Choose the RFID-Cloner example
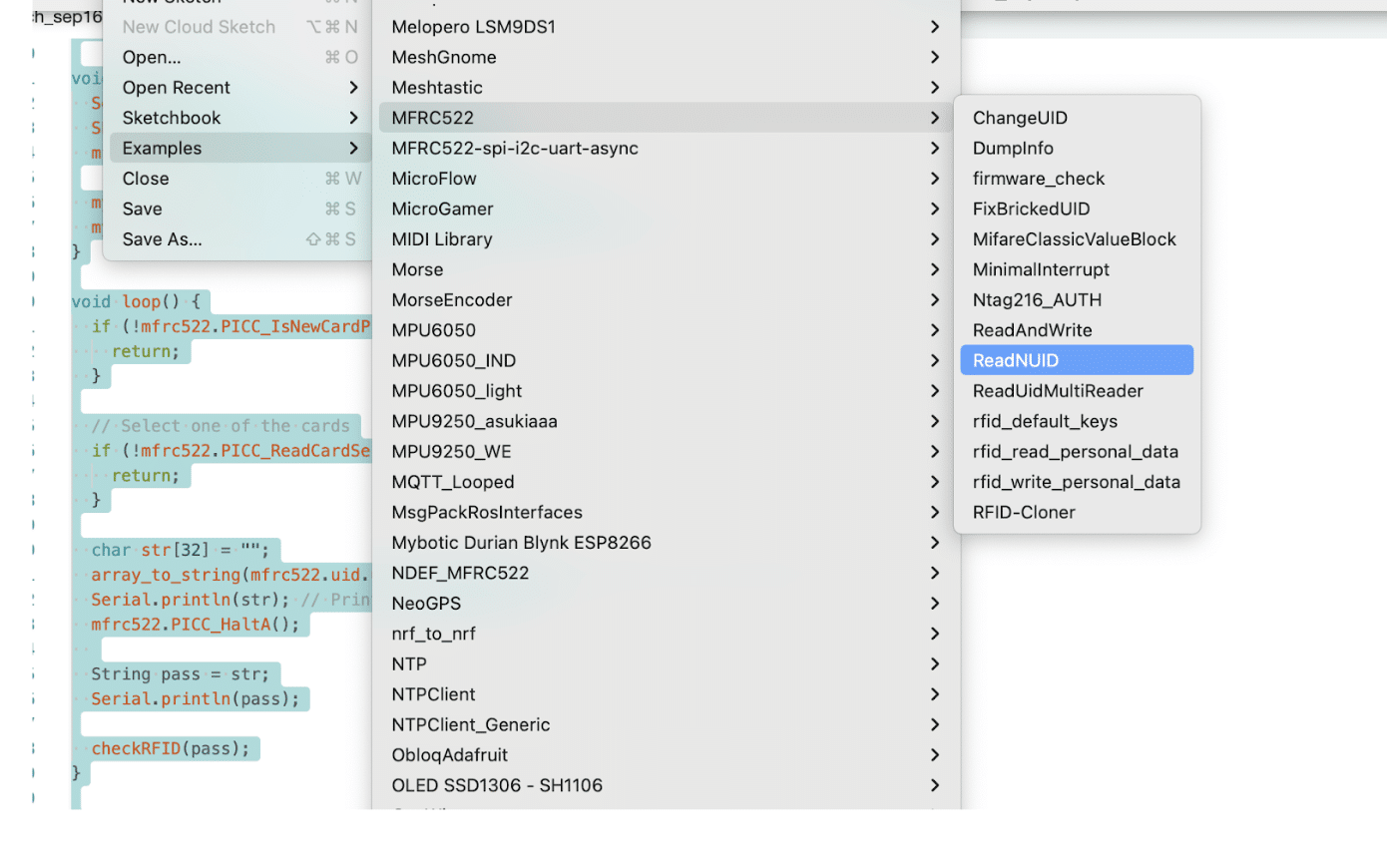1387x868 pixels. pos(1024,512)
